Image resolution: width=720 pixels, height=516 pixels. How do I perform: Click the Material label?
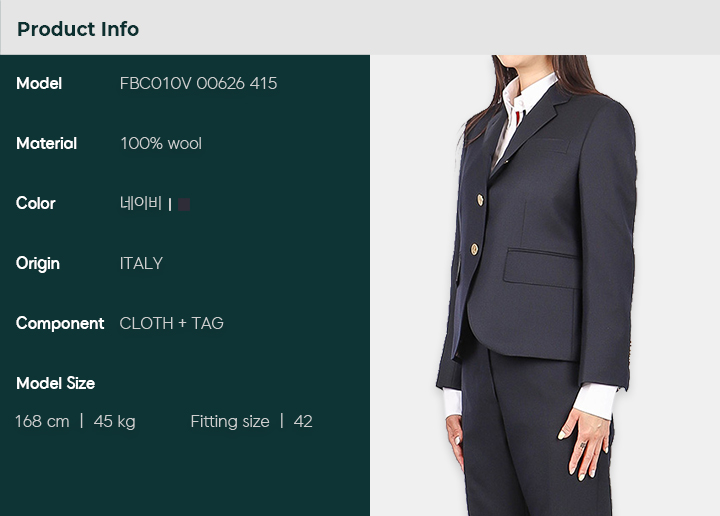(x=46, y=144)
